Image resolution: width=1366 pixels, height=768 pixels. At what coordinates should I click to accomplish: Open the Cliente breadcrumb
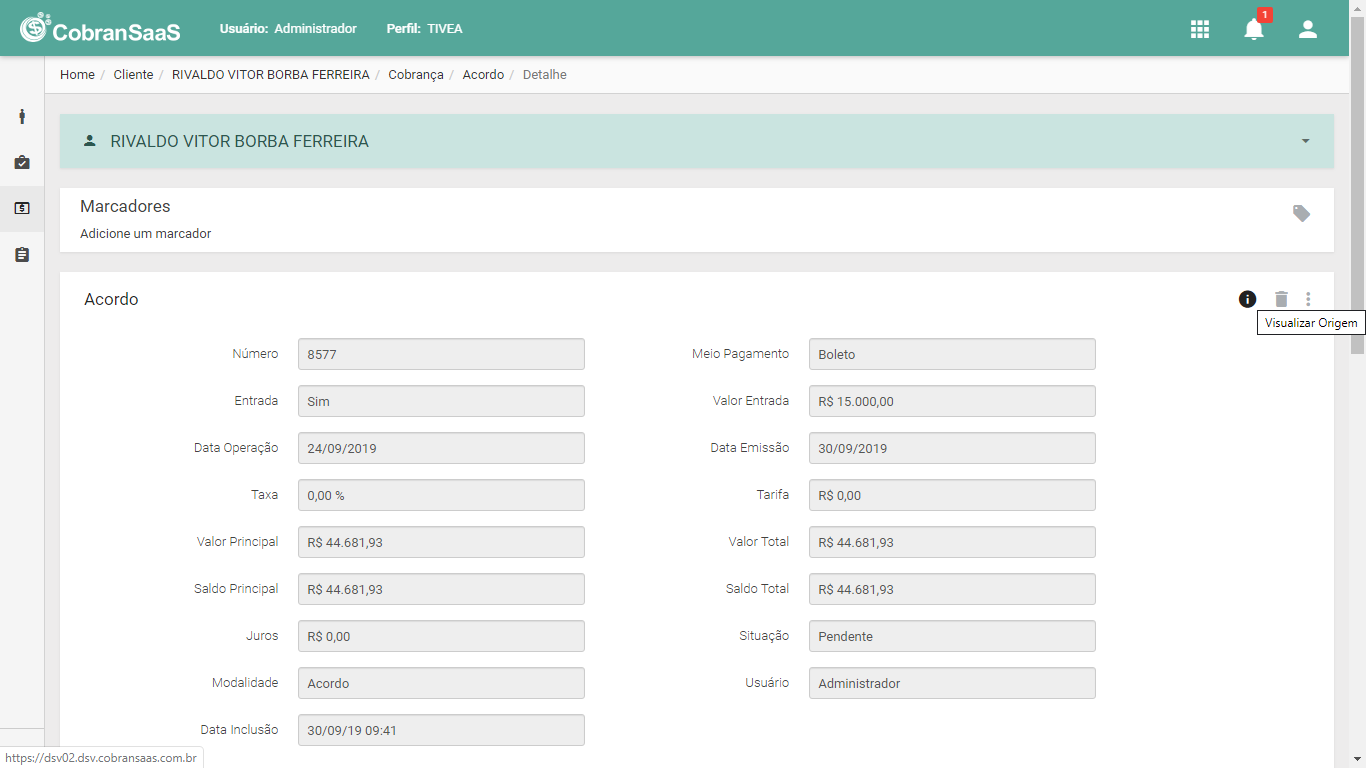(x=133, y=75)
